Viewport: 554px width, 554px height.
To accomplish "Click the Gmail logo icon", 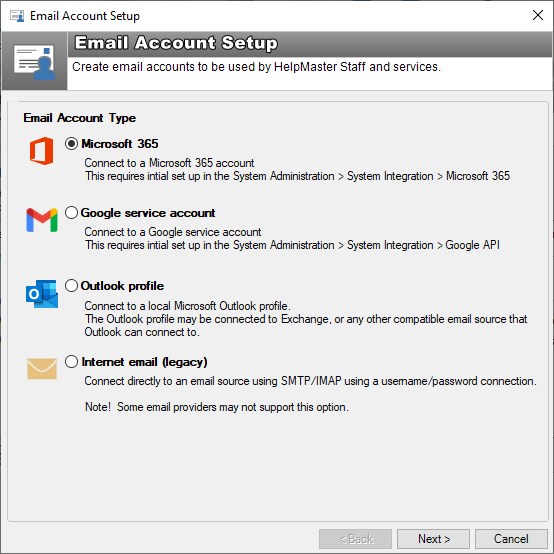I will (42, 220).
